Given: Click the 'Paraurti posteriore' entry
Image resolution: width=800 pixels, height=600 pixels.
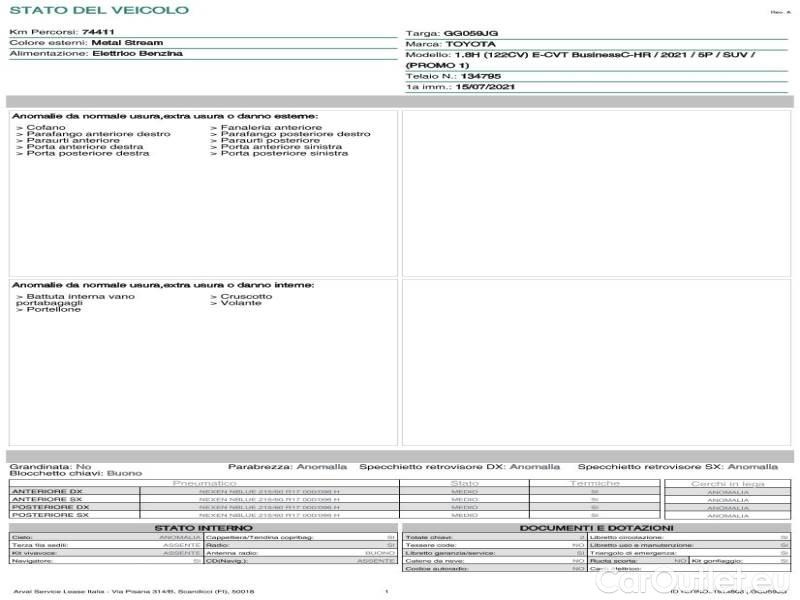Looking at the screenshot, I should pos(265,140).
